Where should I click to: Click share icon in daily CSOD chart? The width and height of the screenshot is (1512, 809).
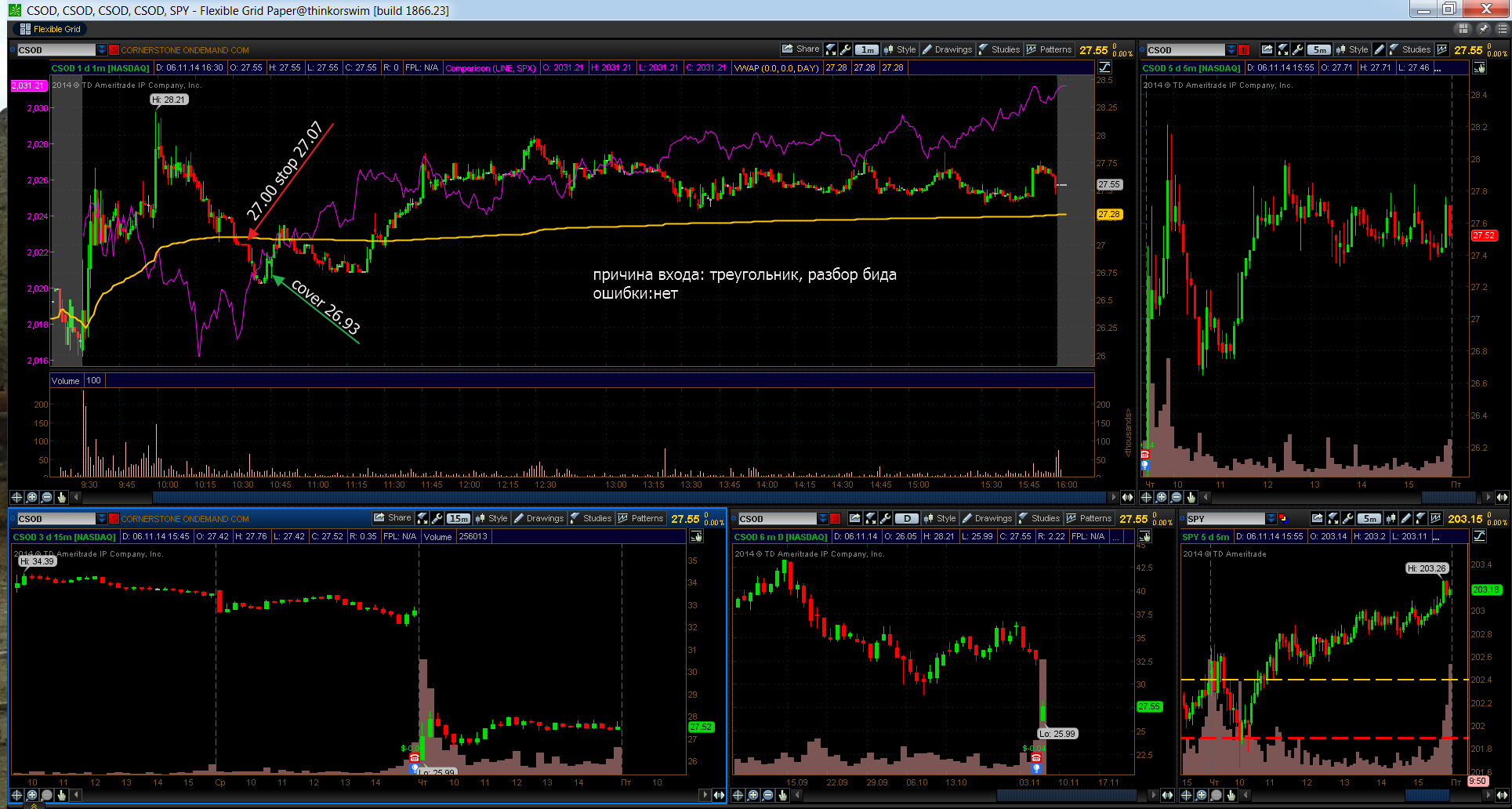point(855,518)
